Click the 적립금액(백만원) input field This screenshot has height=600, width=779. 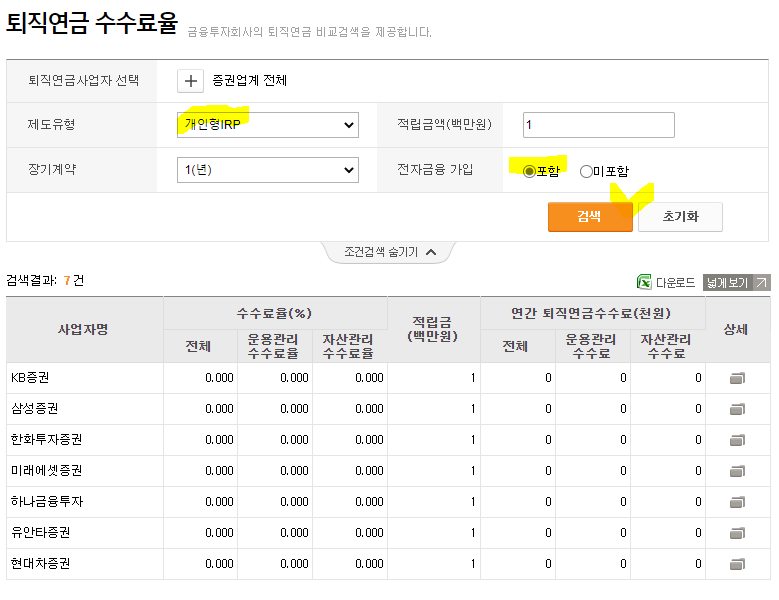pyautogui.click(x=599, y=125)
